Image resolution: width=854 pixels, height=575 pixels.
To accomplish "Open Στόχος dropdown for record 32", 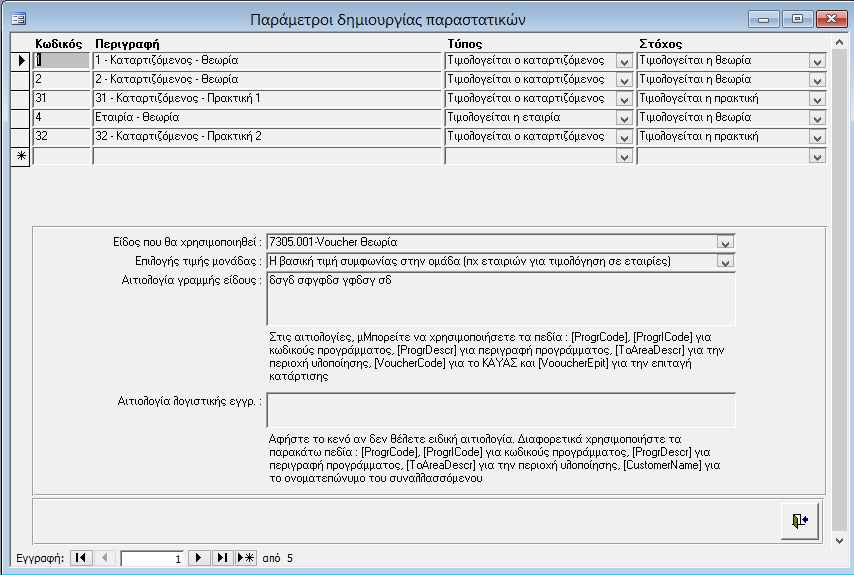I will pyautogui.click(x=817, y=137).
